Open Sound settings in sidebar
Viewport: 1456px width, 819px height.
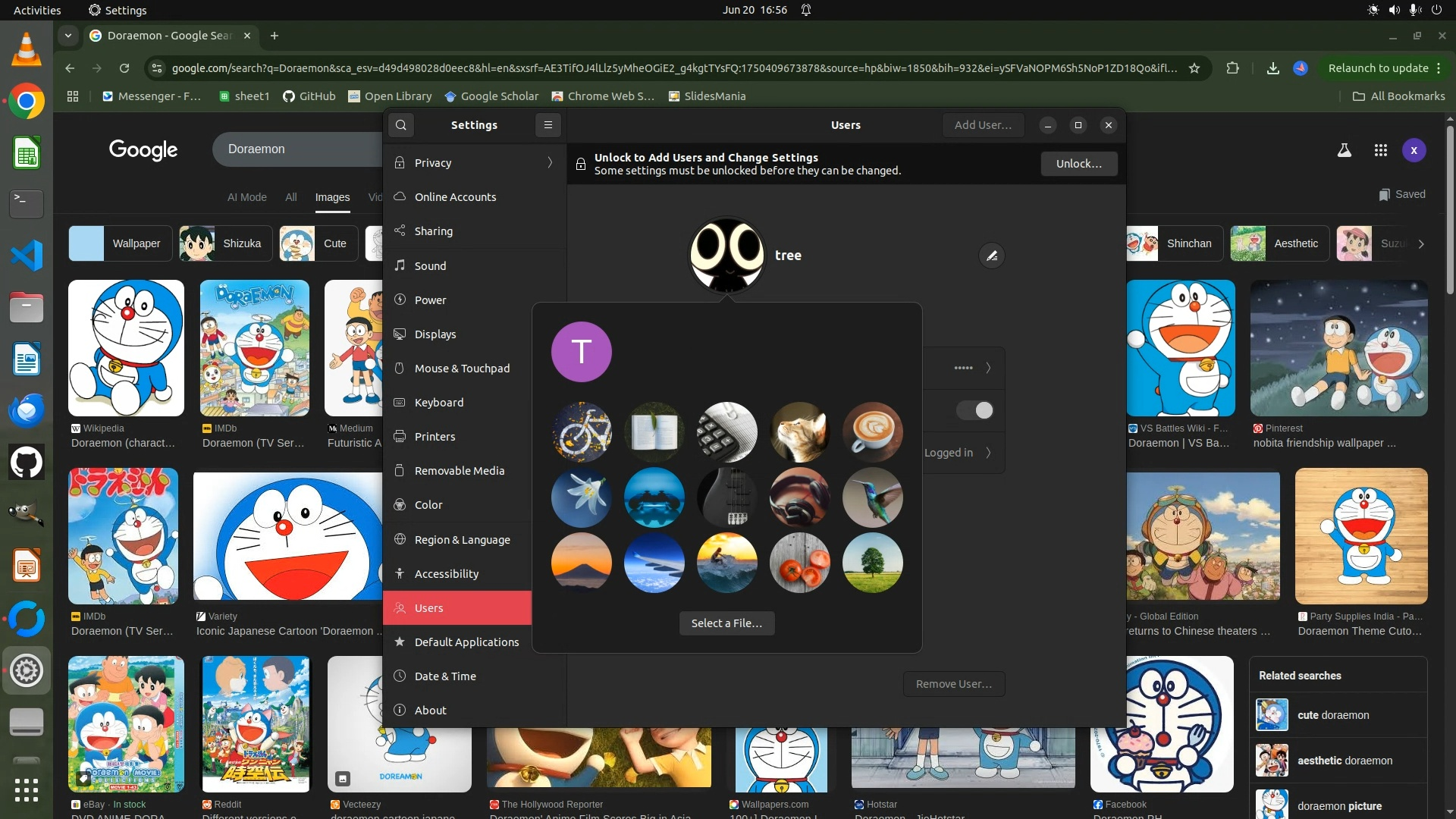click(x=430, y=266)
